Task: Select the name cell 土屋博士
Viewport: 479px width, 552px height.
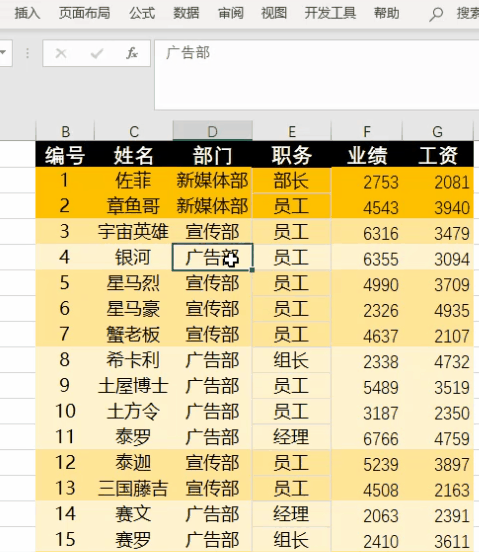Action: point(134,386)
